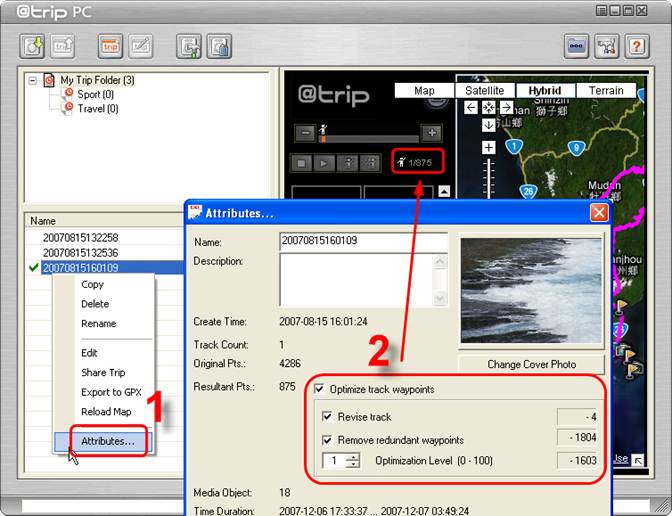This screenshot has height=516, width=672.
Task: Pan the map down with arrow
Action: 489,125
